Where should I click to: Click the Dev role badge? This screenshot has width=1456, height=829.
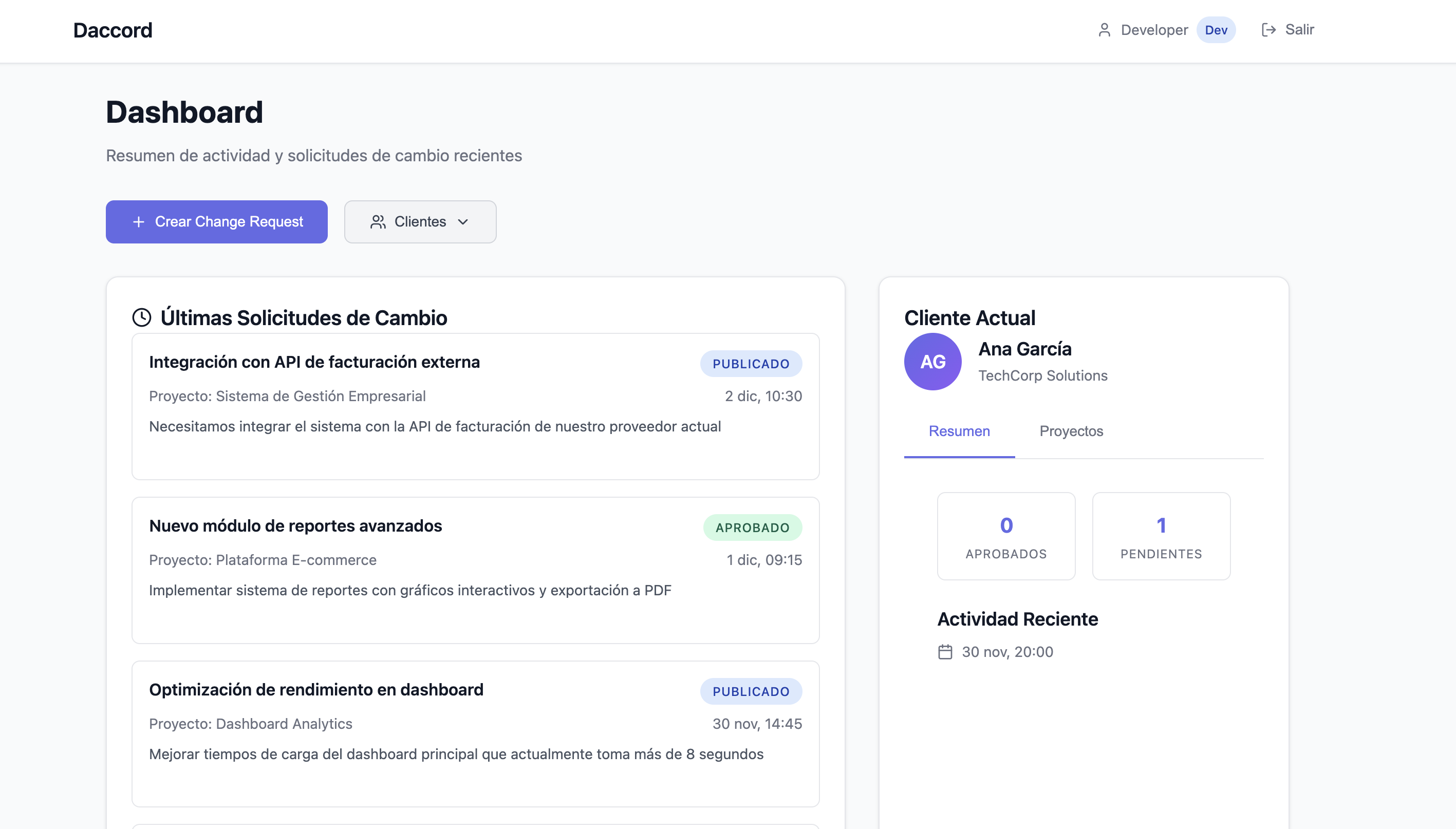tap(1216, 30)
